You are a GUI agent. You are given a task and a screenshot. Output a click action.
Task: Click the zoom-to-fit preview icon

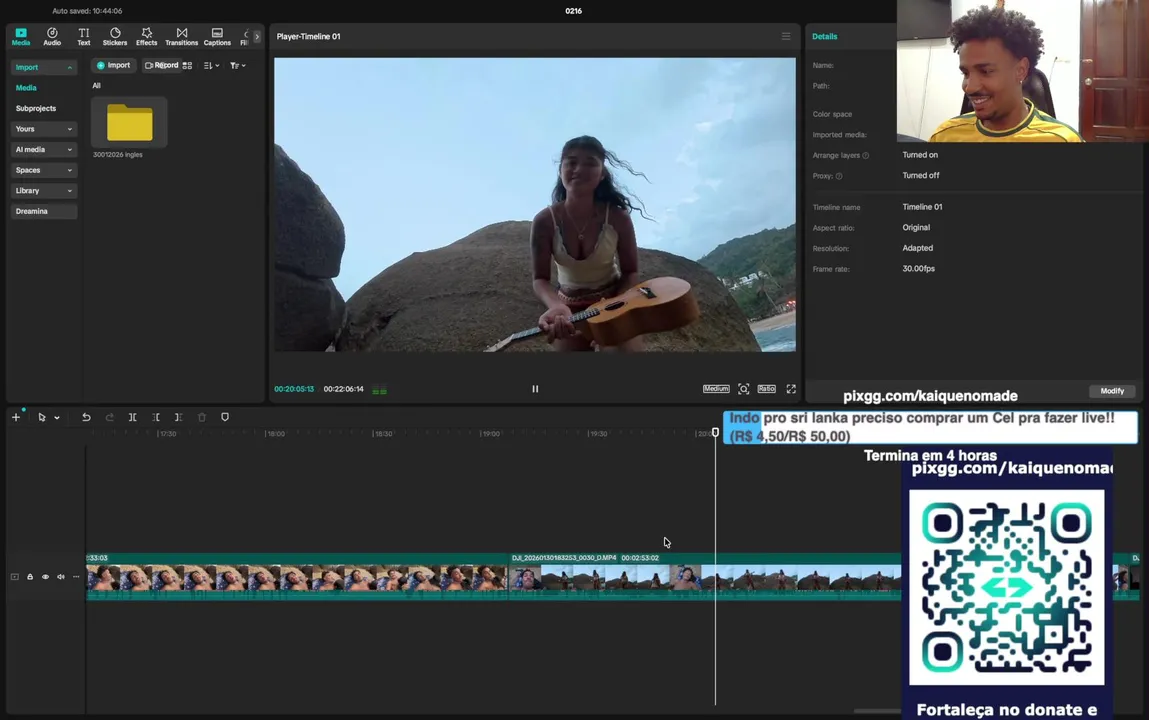tap(744, 389)
